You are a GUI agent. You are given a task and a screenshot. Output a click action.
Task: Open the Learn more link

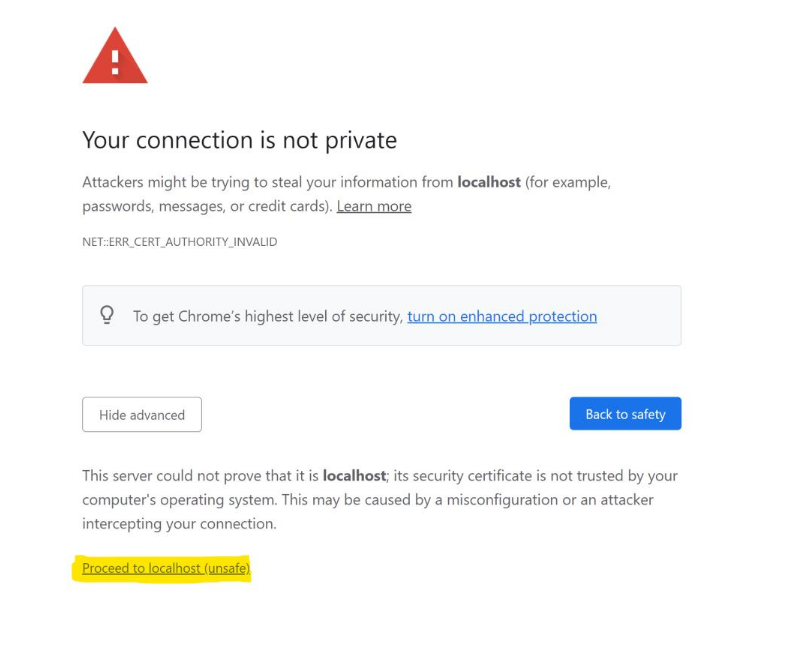[x=374, y=206]
